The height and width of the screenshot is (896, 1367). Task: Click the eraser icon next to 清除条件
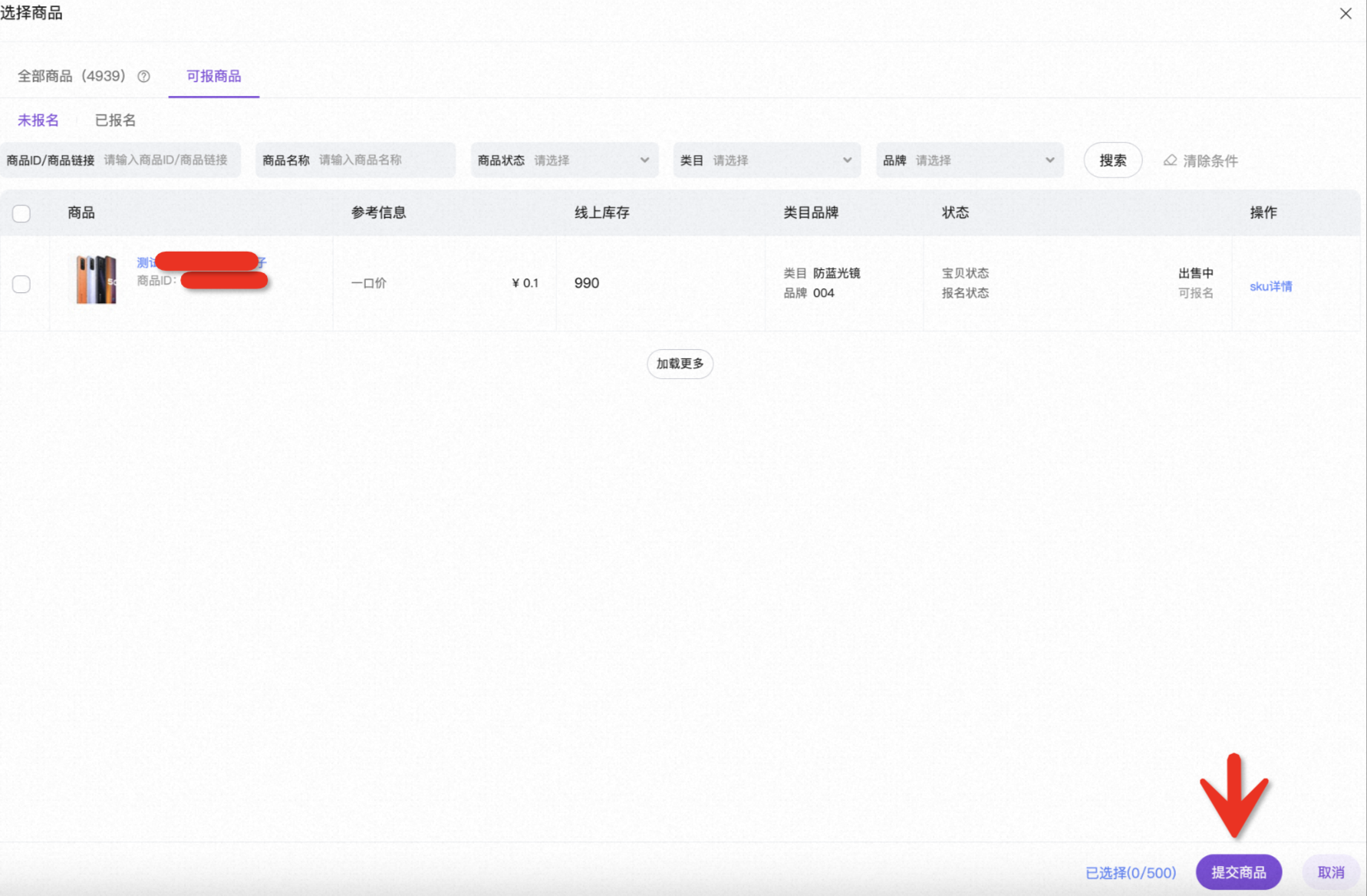(x=1170, y=160)
